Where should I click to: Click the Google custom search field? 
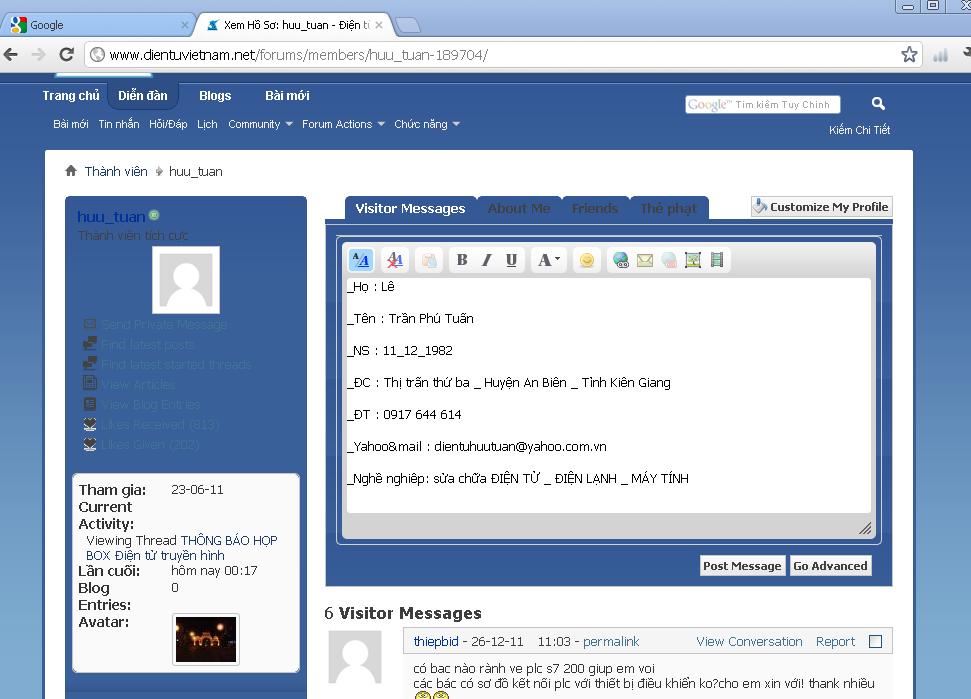[x=763, y=105]
